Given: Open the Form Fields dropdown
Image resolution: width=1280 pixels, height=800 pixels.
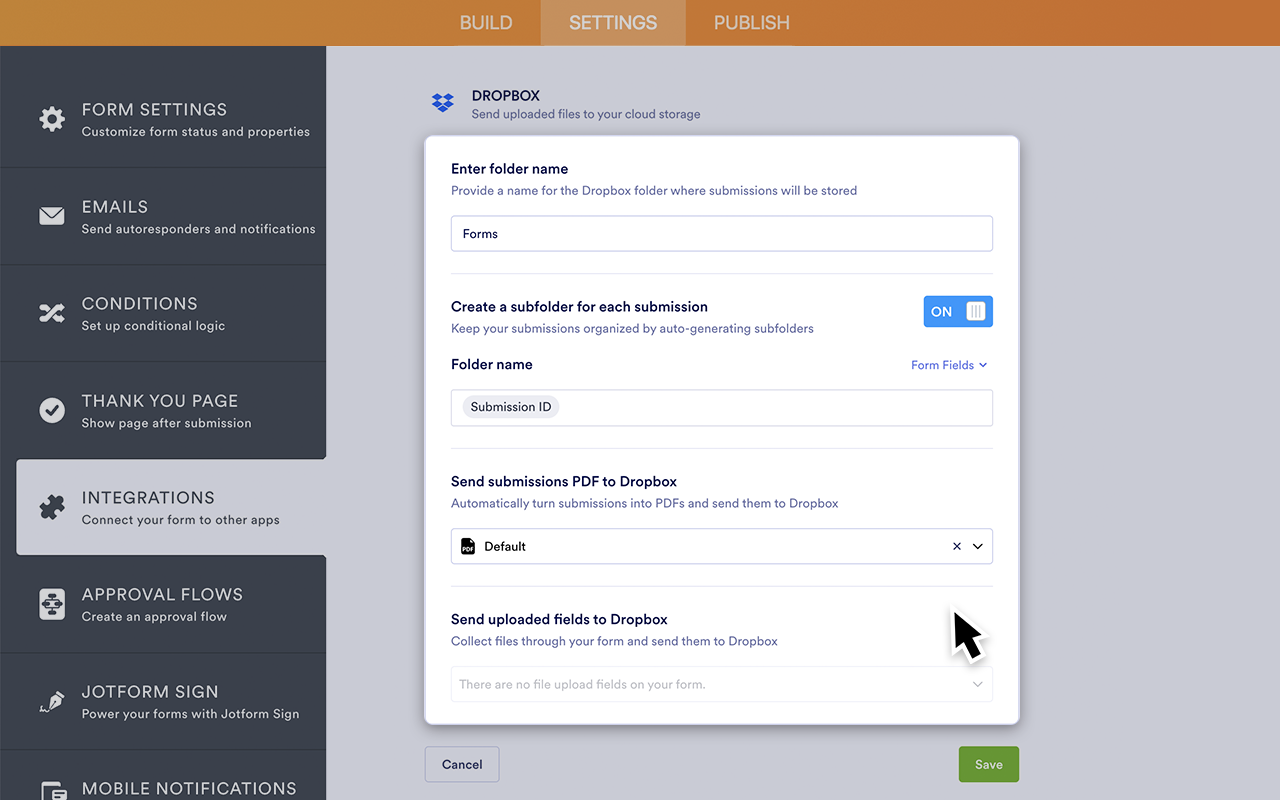Looking at the screenshot, I should coord(948,365).
